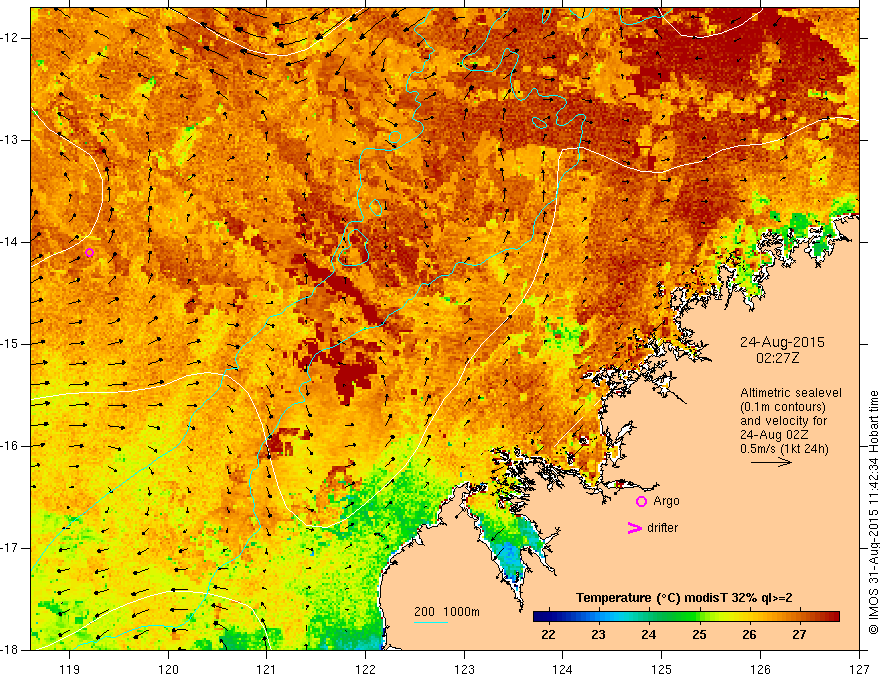Click the latitude axis label -15
Viewport: 880px width, 680px height.
(11, 343)
